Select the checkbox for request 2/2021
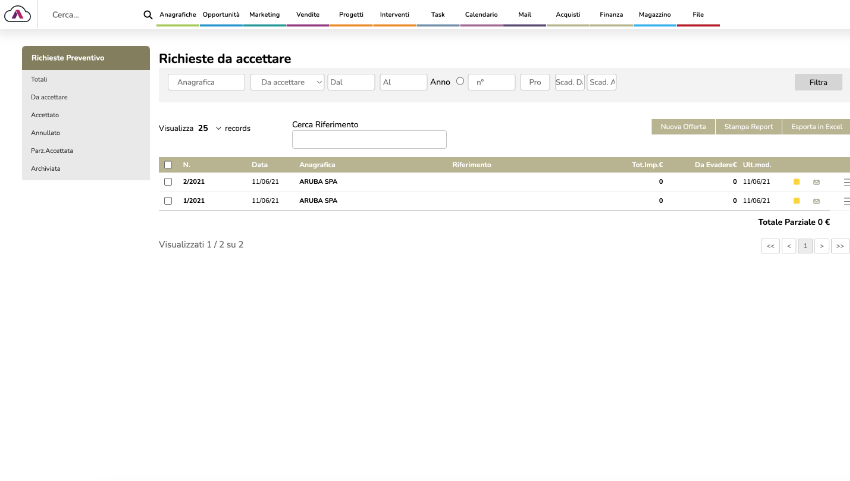Screen dimensions: 850x481 point(168,182)
